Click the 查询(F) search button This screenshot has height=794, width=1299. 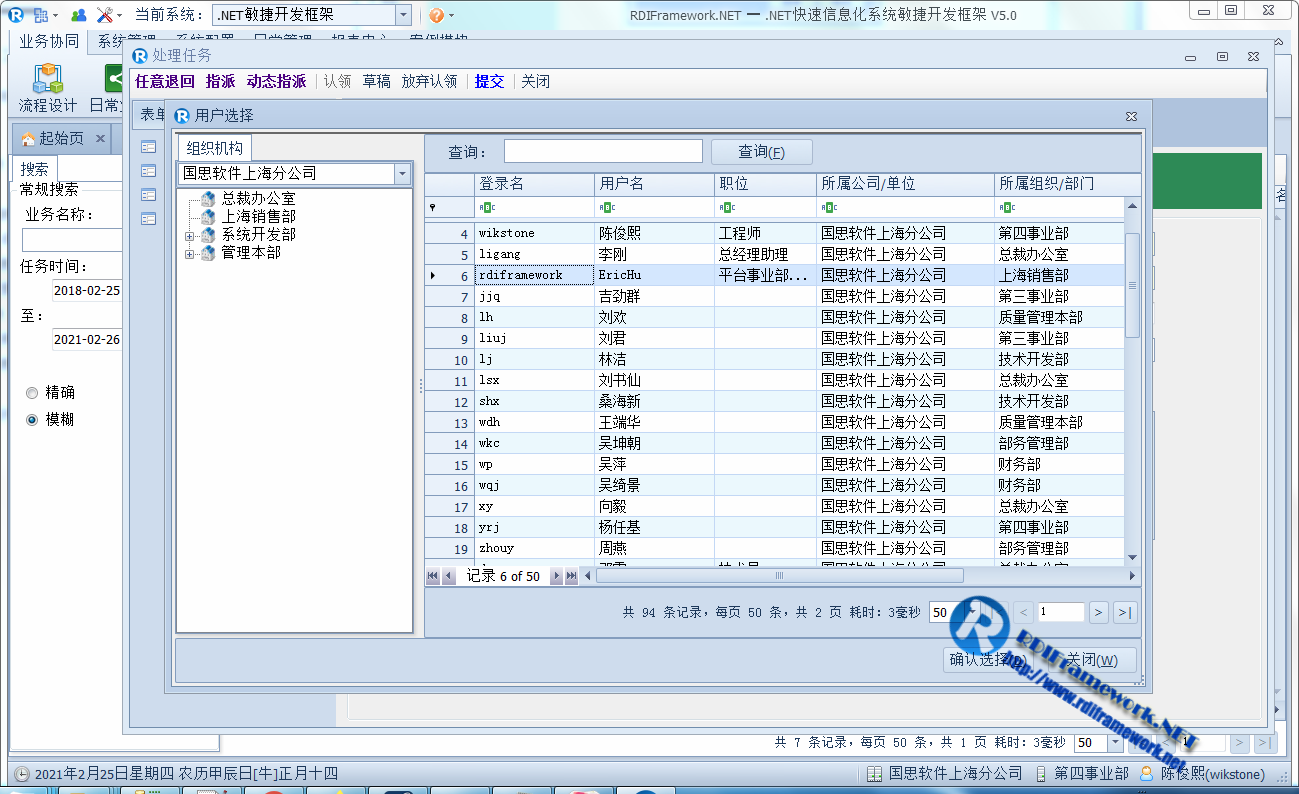click(x=761, y=152)
